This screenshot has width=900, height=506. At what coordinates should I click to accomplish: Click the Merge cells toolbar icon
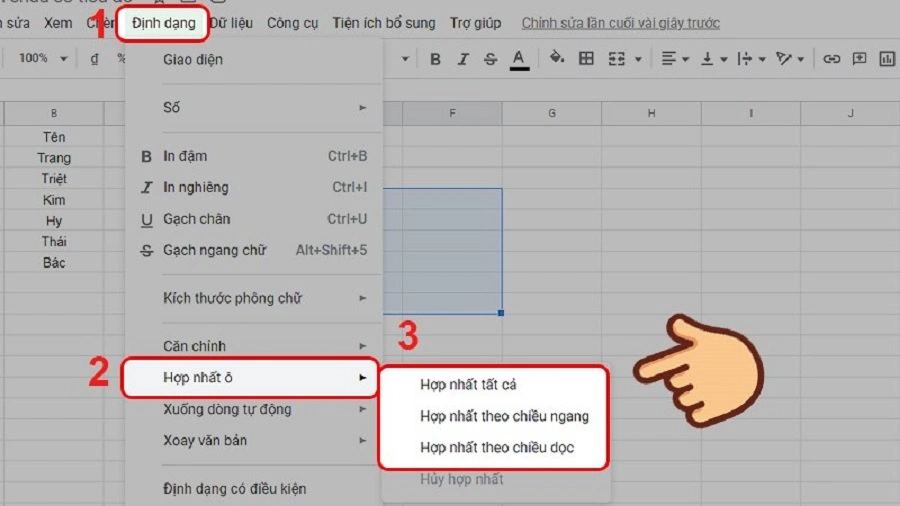point(616,59)
